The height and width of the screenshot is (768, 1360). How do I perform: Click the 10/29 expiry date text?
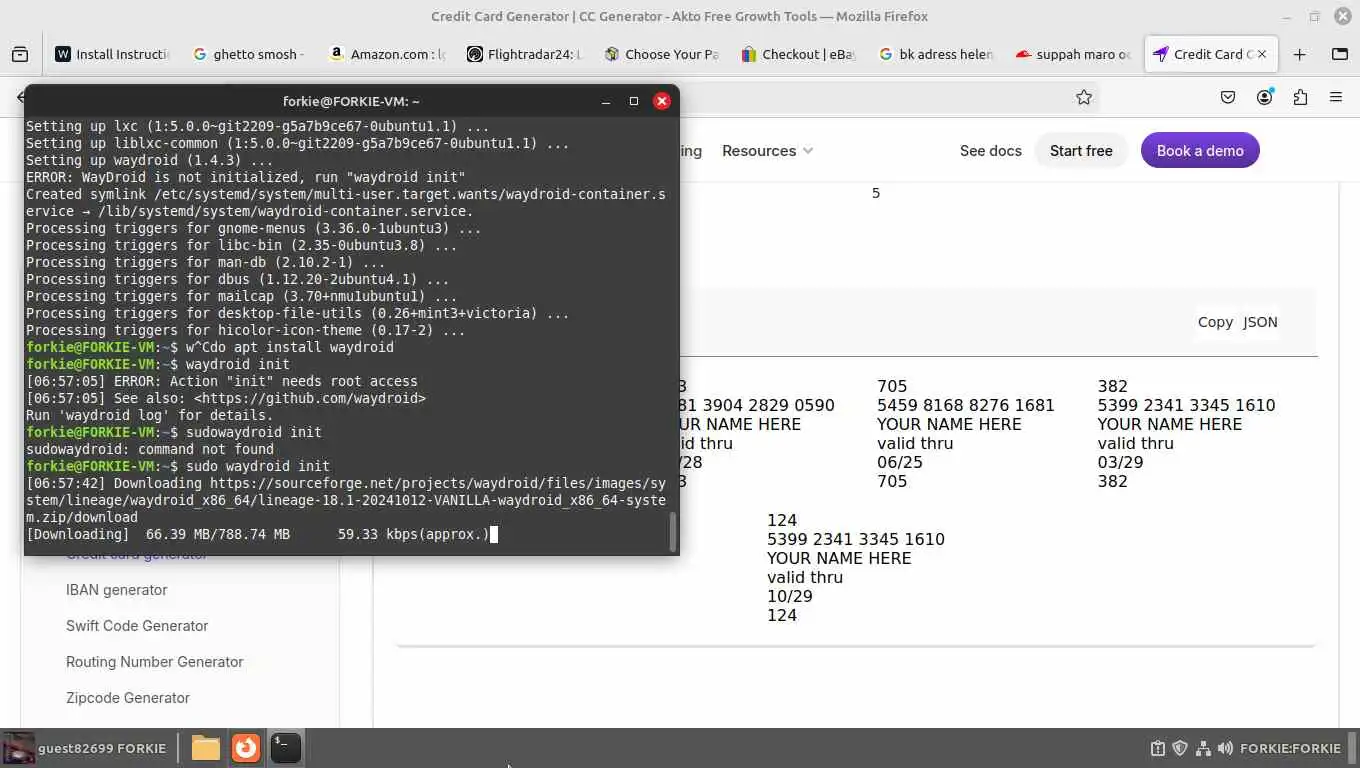tap(790, 596)
